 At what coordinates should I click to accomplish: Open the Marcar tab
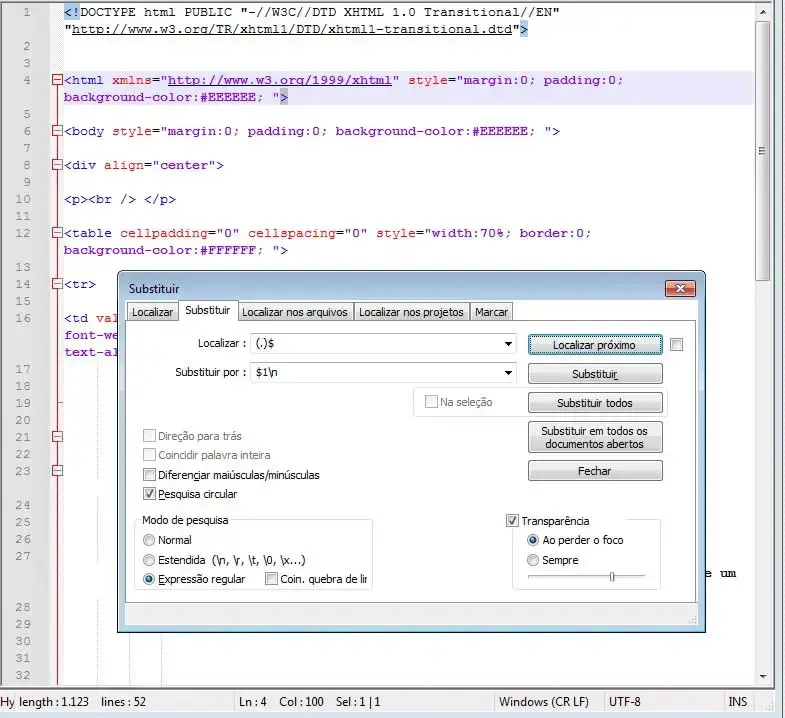[491, 312]
